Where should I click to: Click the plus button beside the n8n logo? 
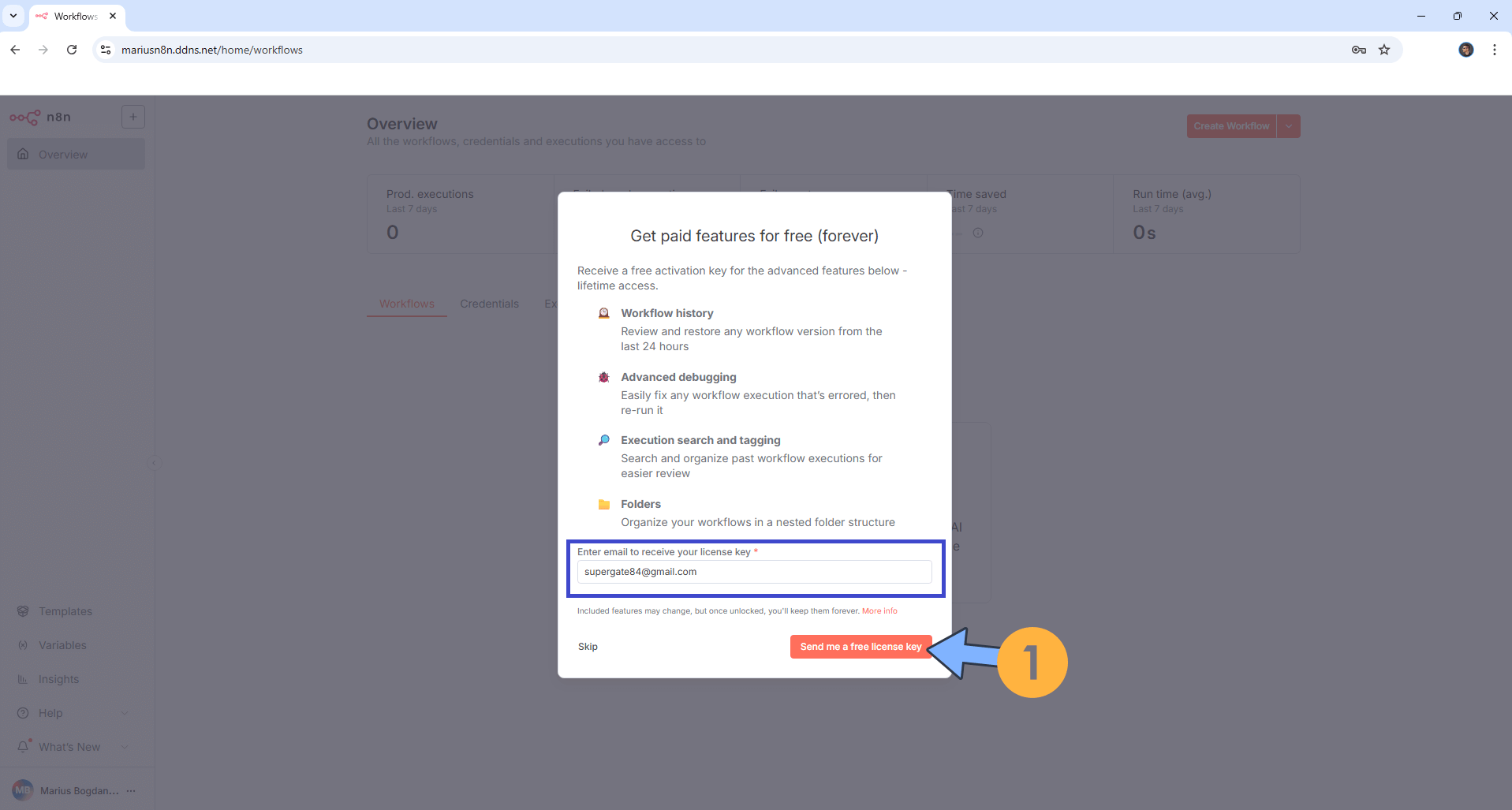[x=133, y=118]
